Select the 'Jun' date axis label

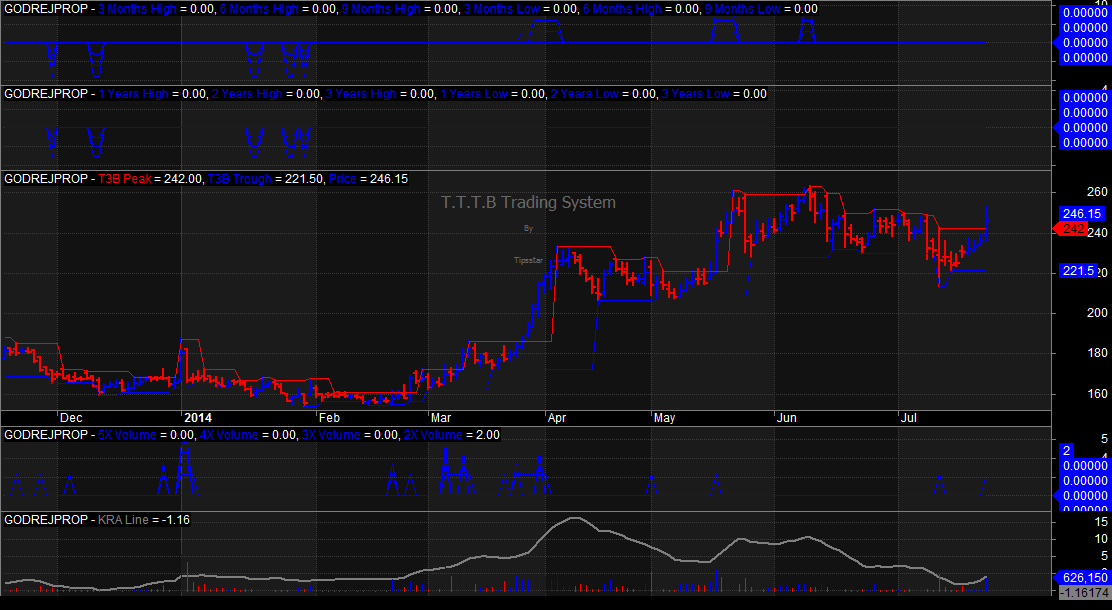coord(786,418)
